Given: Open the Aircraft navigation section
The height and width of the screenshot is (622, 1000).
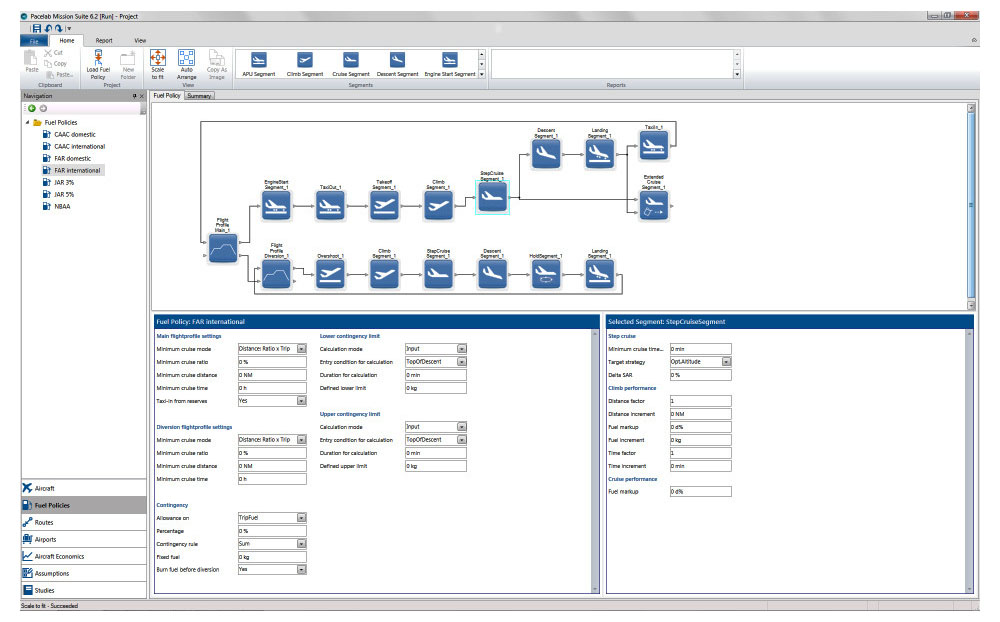Looking at the screenshot, I should click(x=84, y=488).
